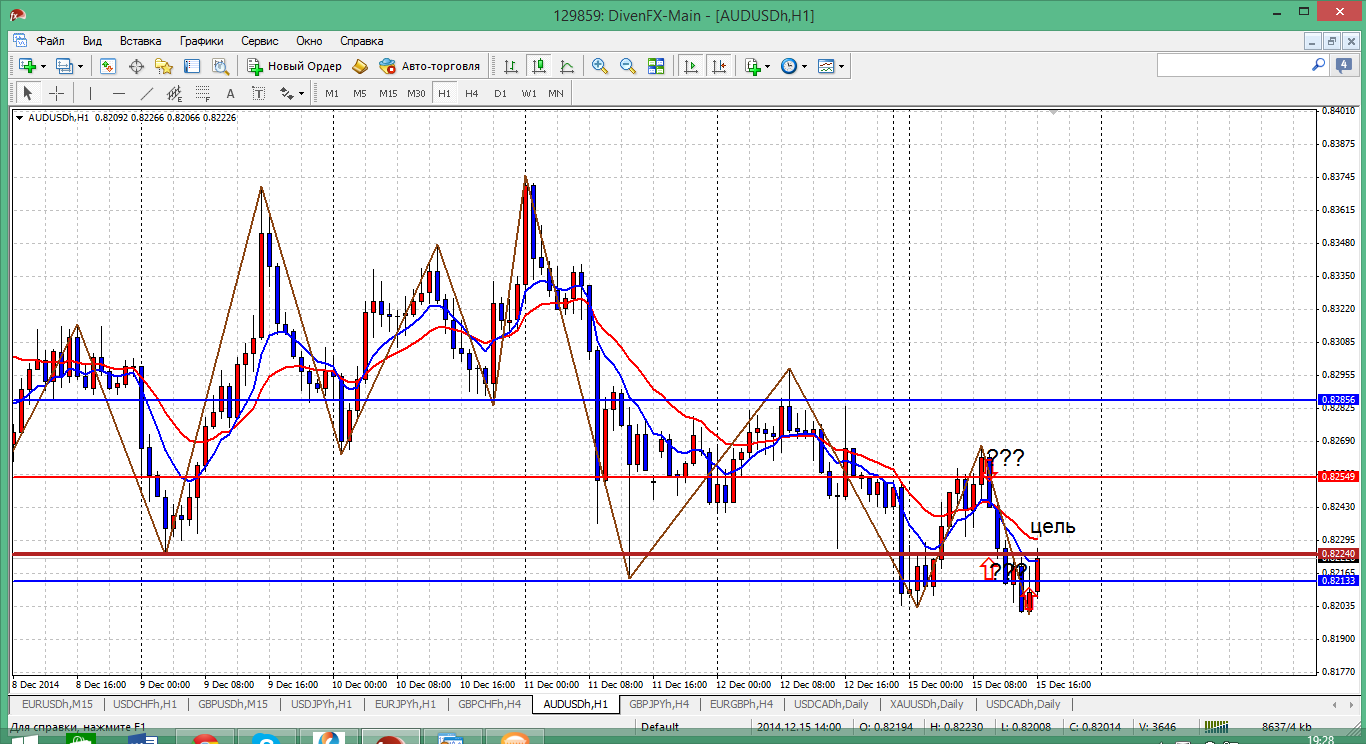
Task: Switch to the EURUSDh,M15 chart tab
Action: (x=57, y=704)
